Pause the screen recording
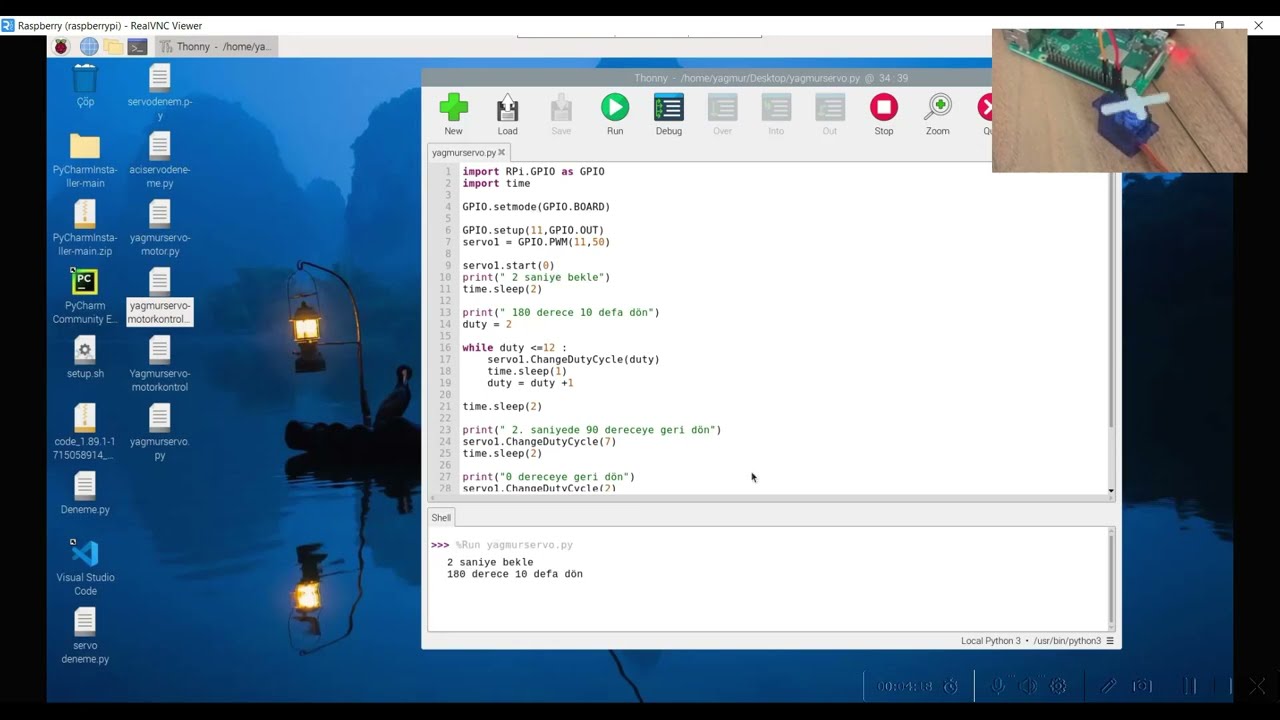1280x720 pixels. [1190, 686]
